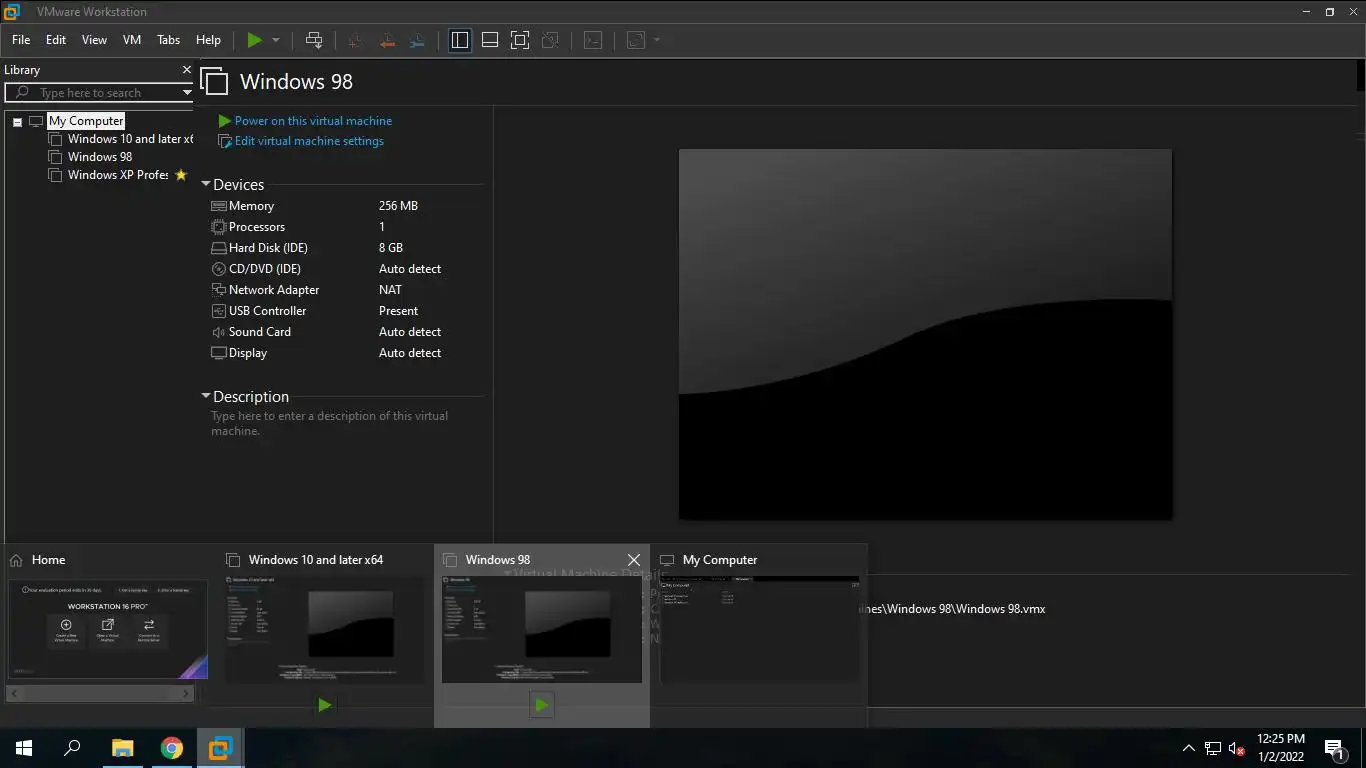Select My Computer in the library
1366x768 pixels.
click(86, 121)
